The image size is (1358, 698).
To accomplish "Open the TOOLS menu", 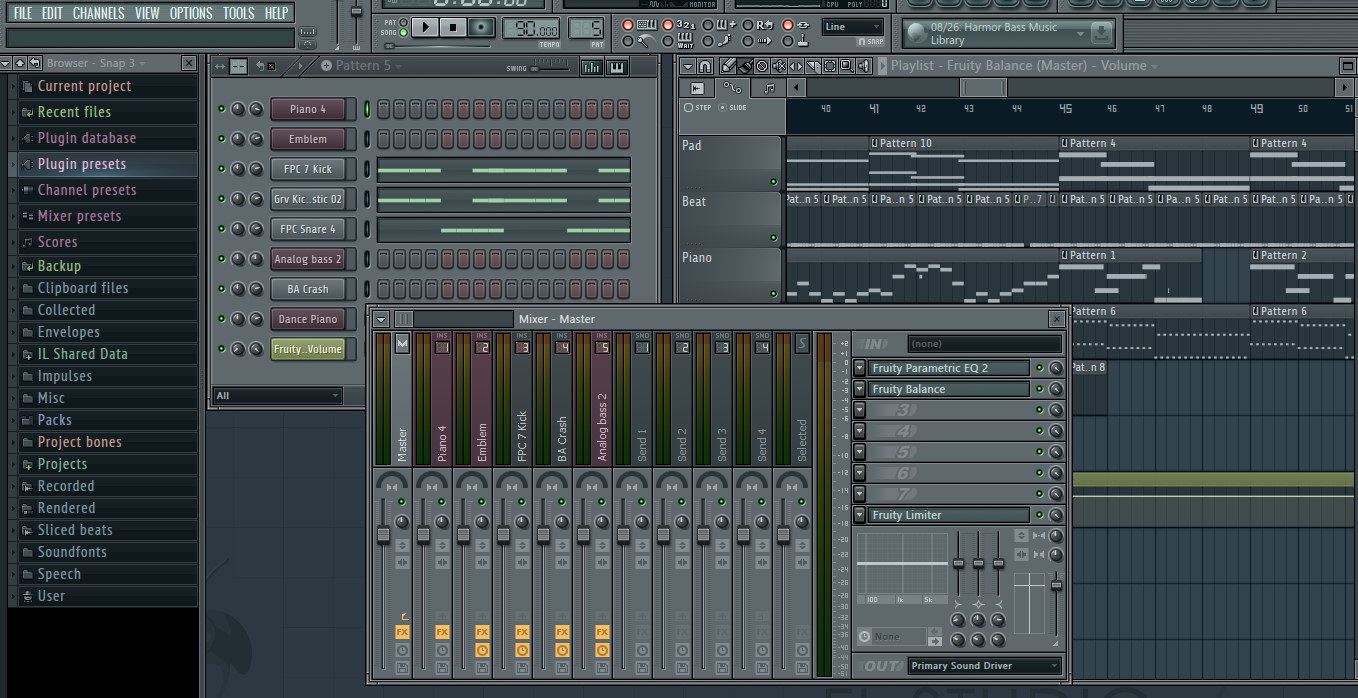I will coord(238,13).
